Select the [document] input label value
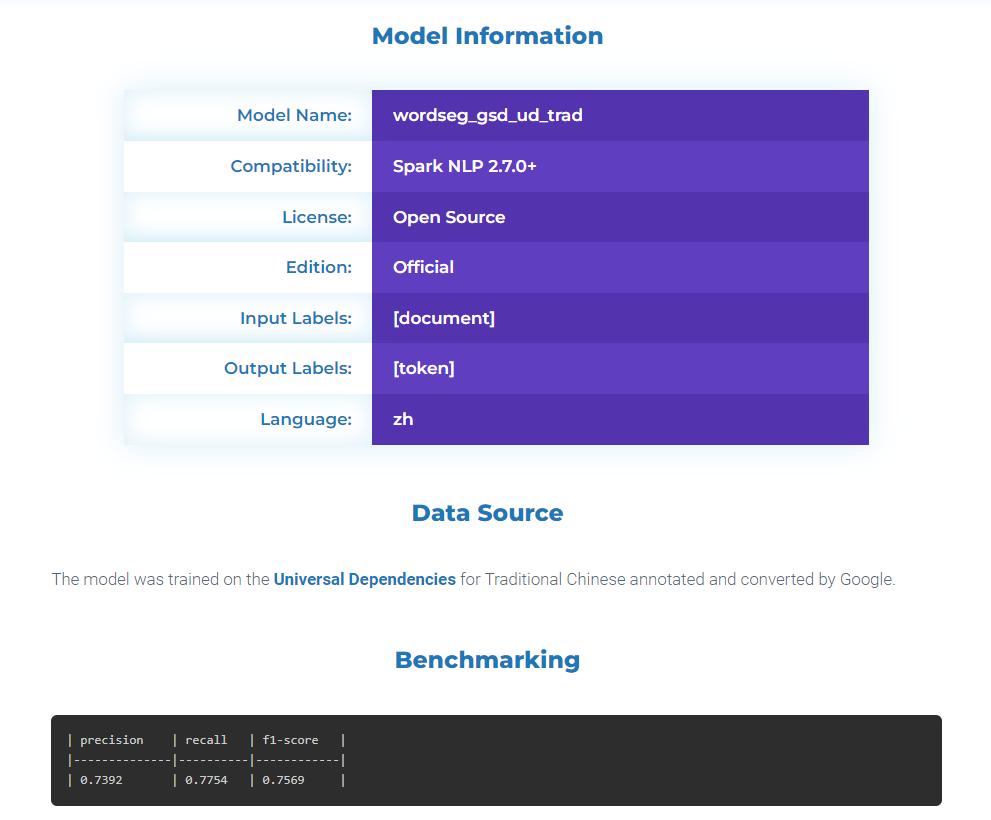The height and width of the screenshot is (820, 991). [x=444, y=318]
